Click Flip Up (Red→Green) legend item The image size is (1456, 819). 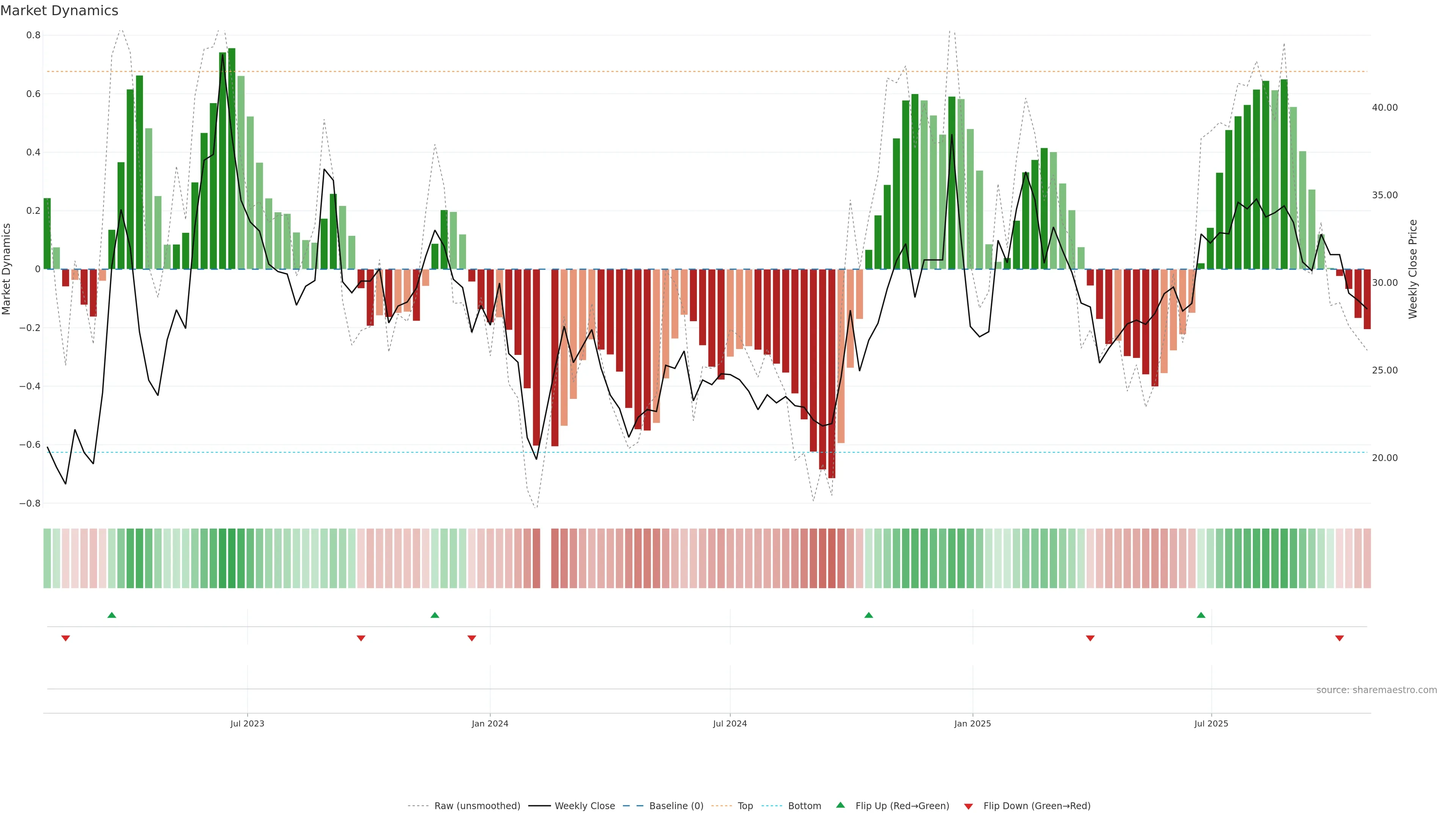point(902,806)
